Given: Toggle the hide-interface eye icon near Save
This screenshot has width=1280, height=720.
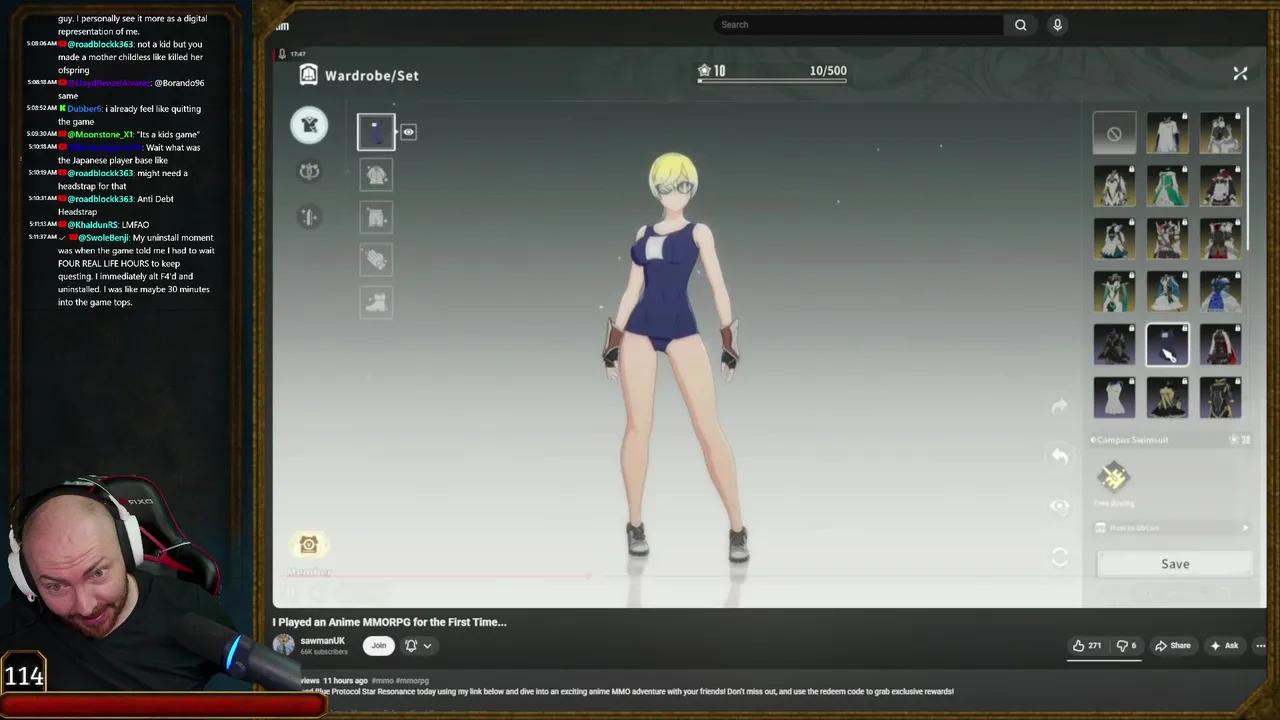Looking at the screenshot, I should click(x=1059, y=505).
